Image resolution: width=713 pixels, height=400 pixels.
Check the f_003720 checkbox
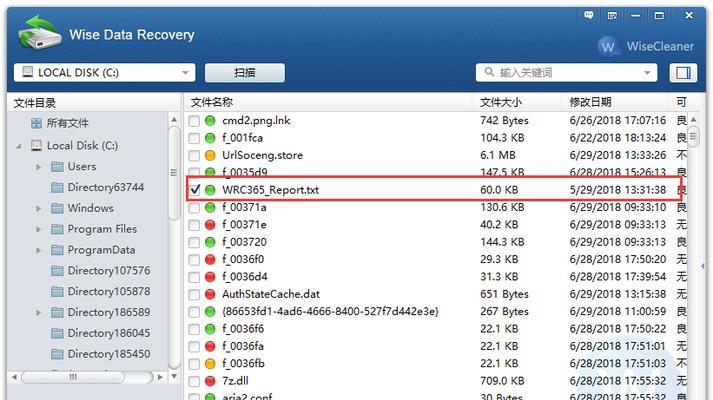pyautogui.click(x=194, y=242)
